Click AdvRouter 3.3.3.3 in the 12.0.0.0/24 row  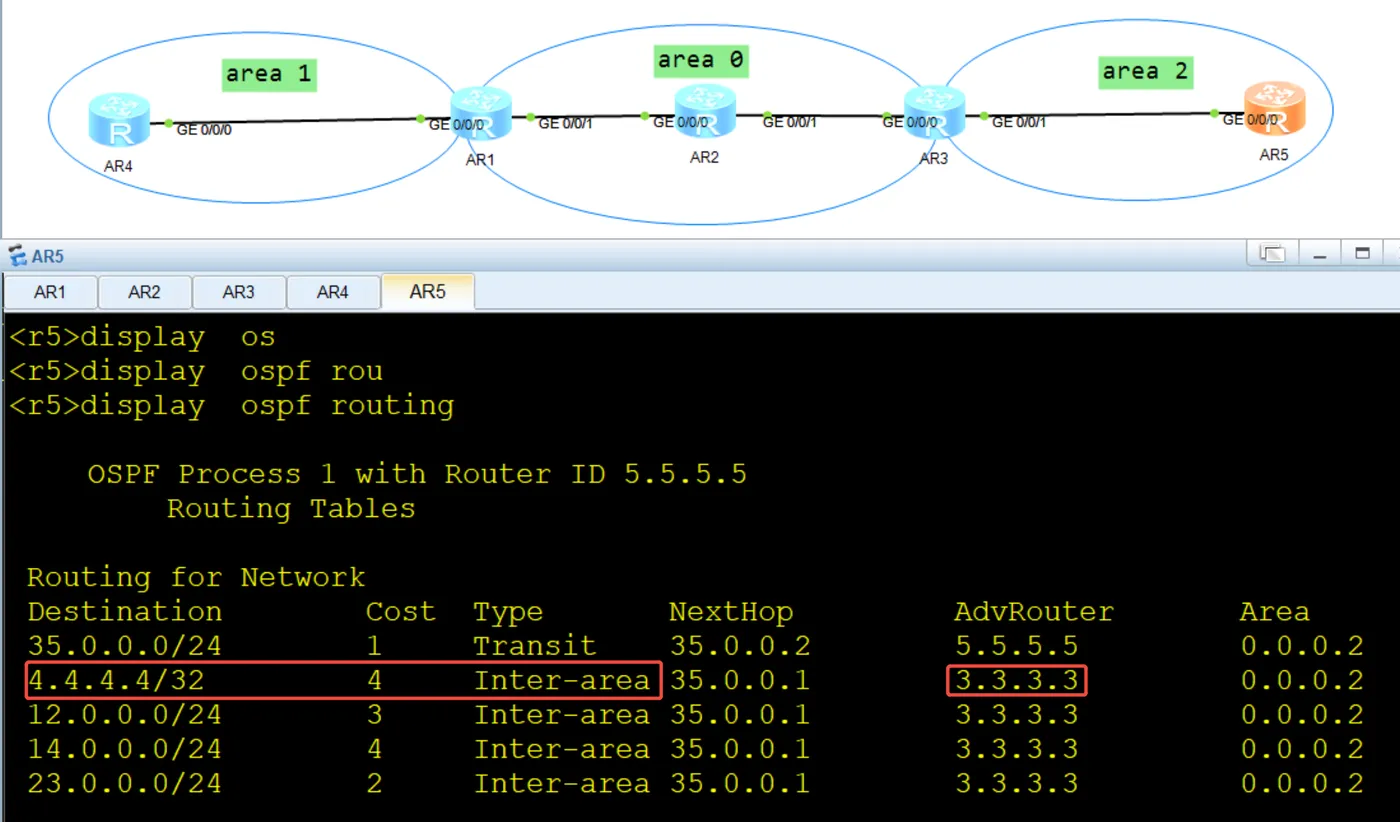(x=1016, y=715)
